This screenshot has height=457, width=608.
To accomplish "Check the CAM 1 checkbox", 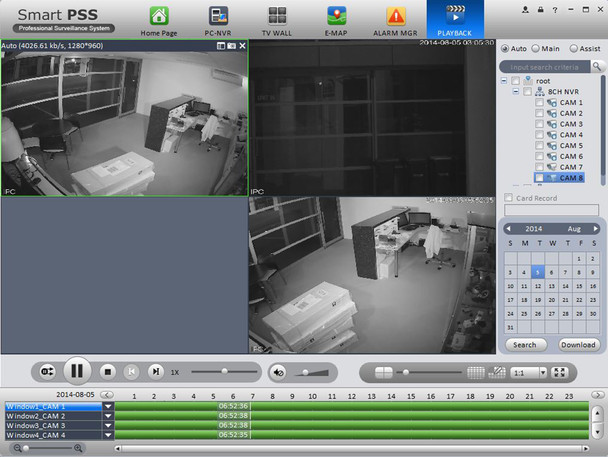I will (x=539, y=102).
